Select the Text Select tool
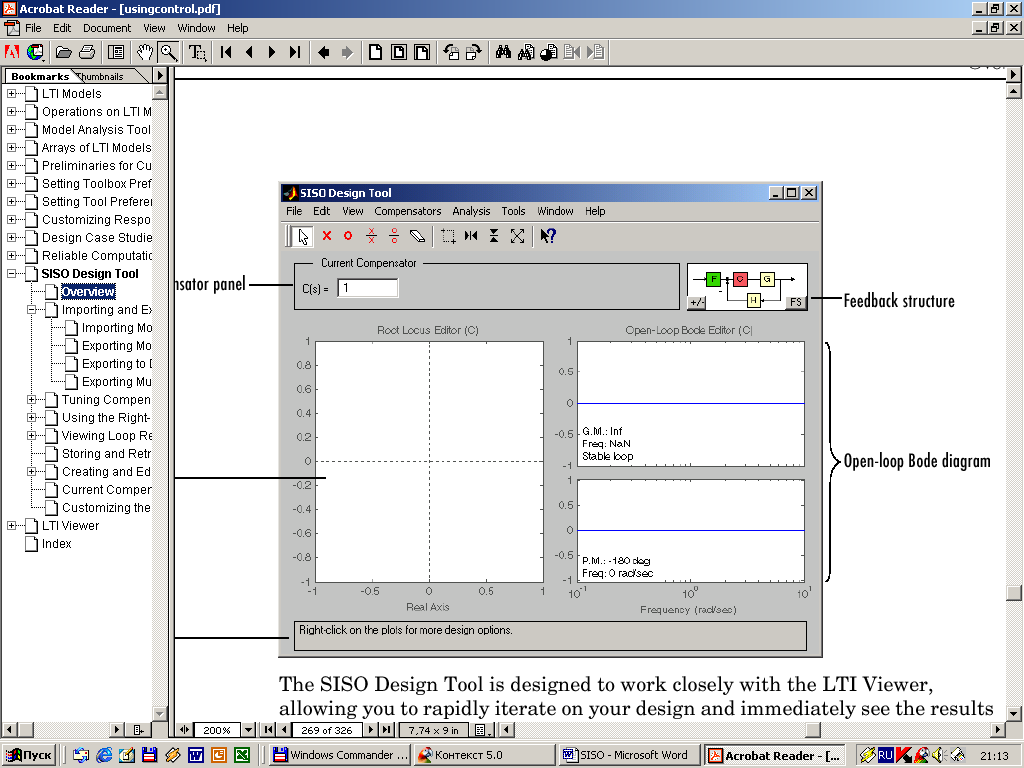Screen dimensions: 1024x768 197,52
